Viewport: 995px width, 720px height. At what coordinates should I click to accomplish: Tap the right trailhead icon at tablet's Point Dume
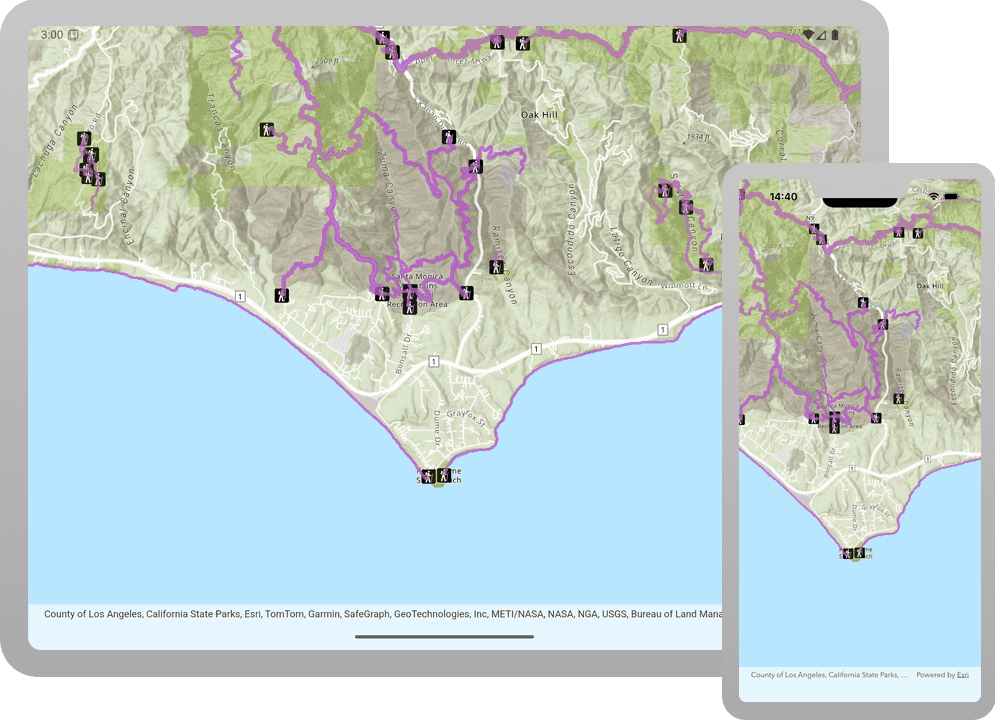(444, 475)
